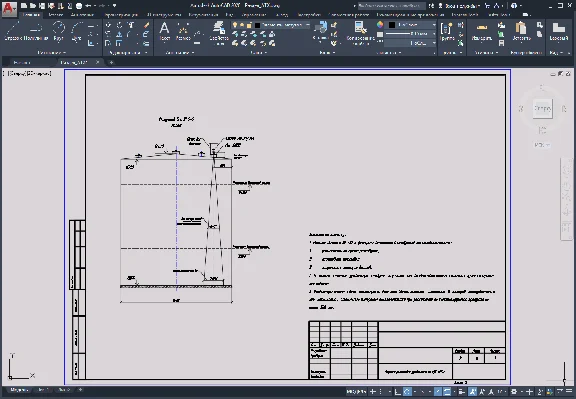The image size is (576, 399).
Task: Select the Polyline (Полилиния) tool
Action: 36,31
